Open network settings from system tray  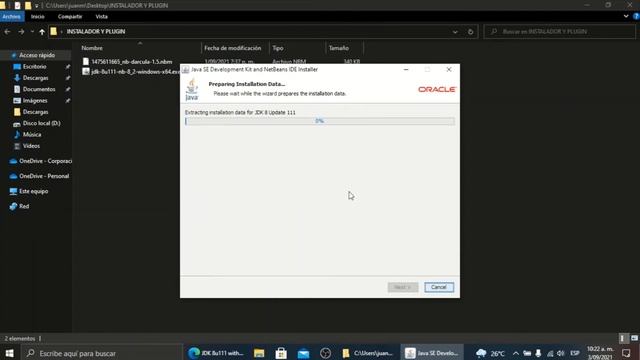(550, 353)
